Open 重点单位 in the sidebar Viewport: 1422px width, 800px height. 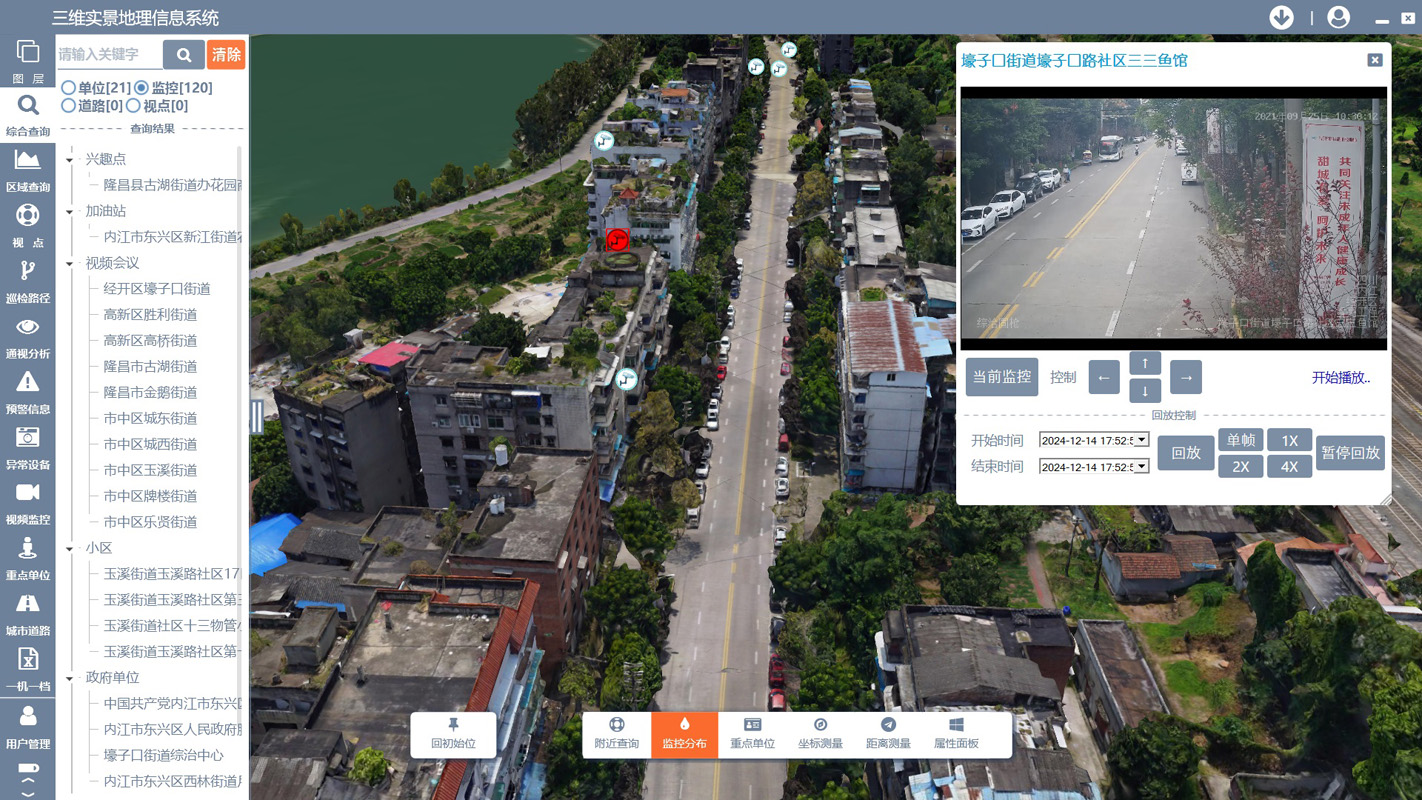tap(27, 559)
